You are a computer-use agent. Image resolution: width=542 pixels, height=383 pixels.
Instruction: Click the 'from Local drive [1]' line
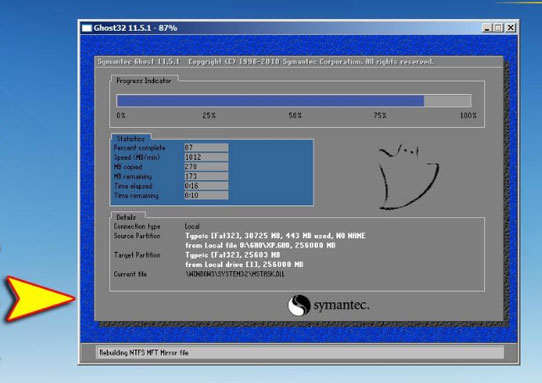click(244, 264)
